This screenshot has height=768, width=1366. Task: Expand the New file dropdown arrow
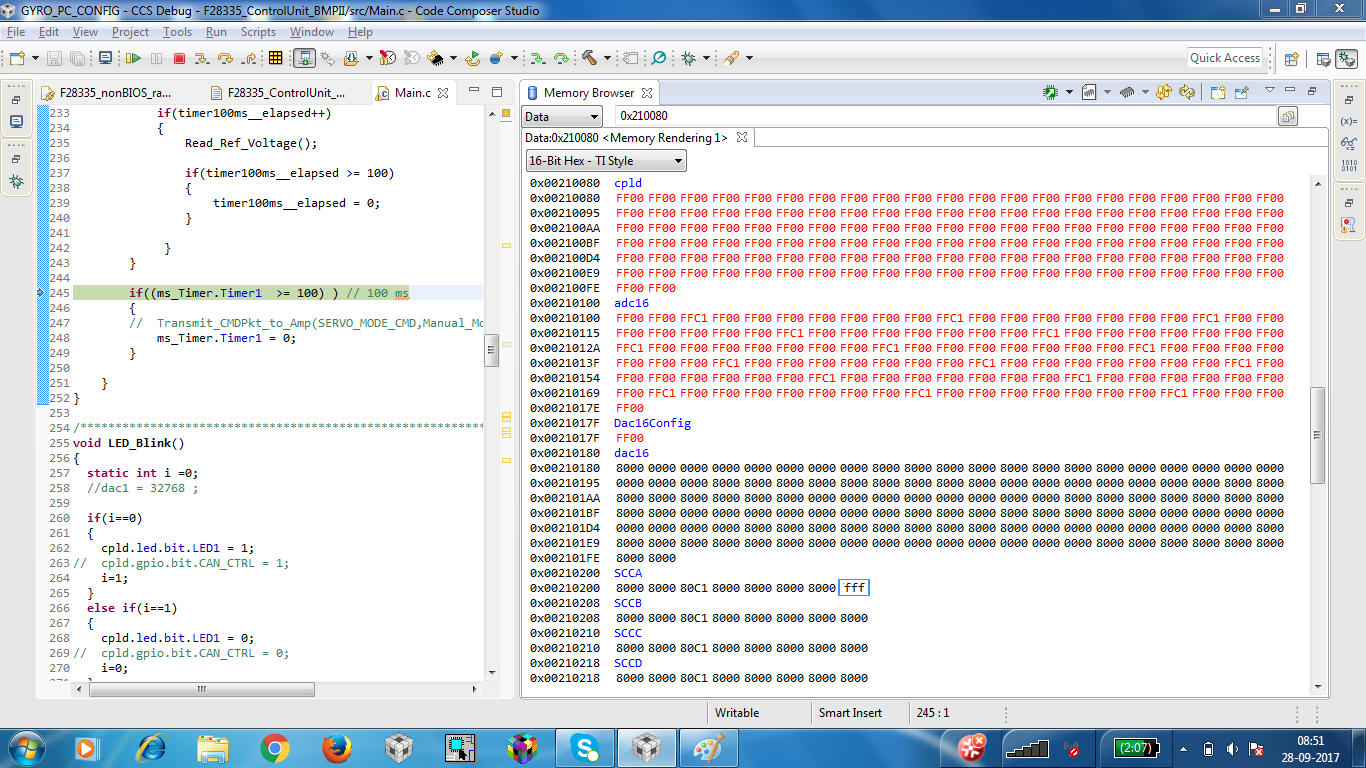tap(34, 58)
